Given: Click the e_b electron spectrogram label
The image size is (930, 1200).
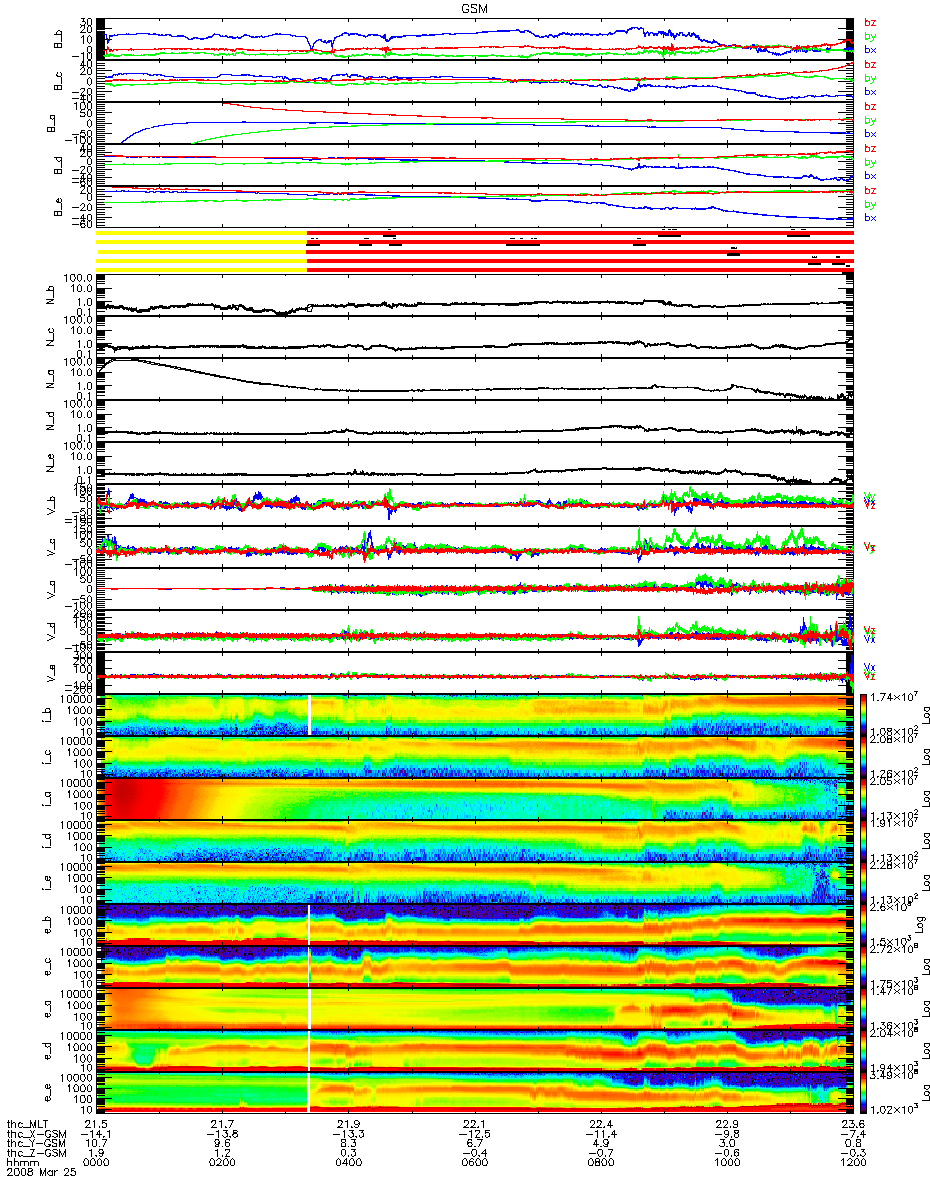Looking at the screenshot, I should click(x=49, y=924).
